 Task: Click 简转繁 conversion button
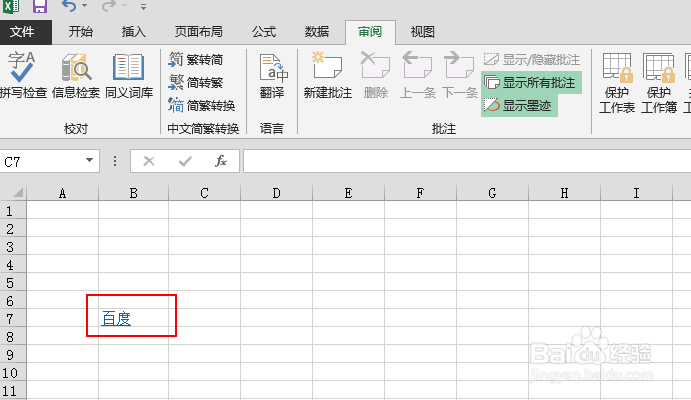tap(196, 82)
